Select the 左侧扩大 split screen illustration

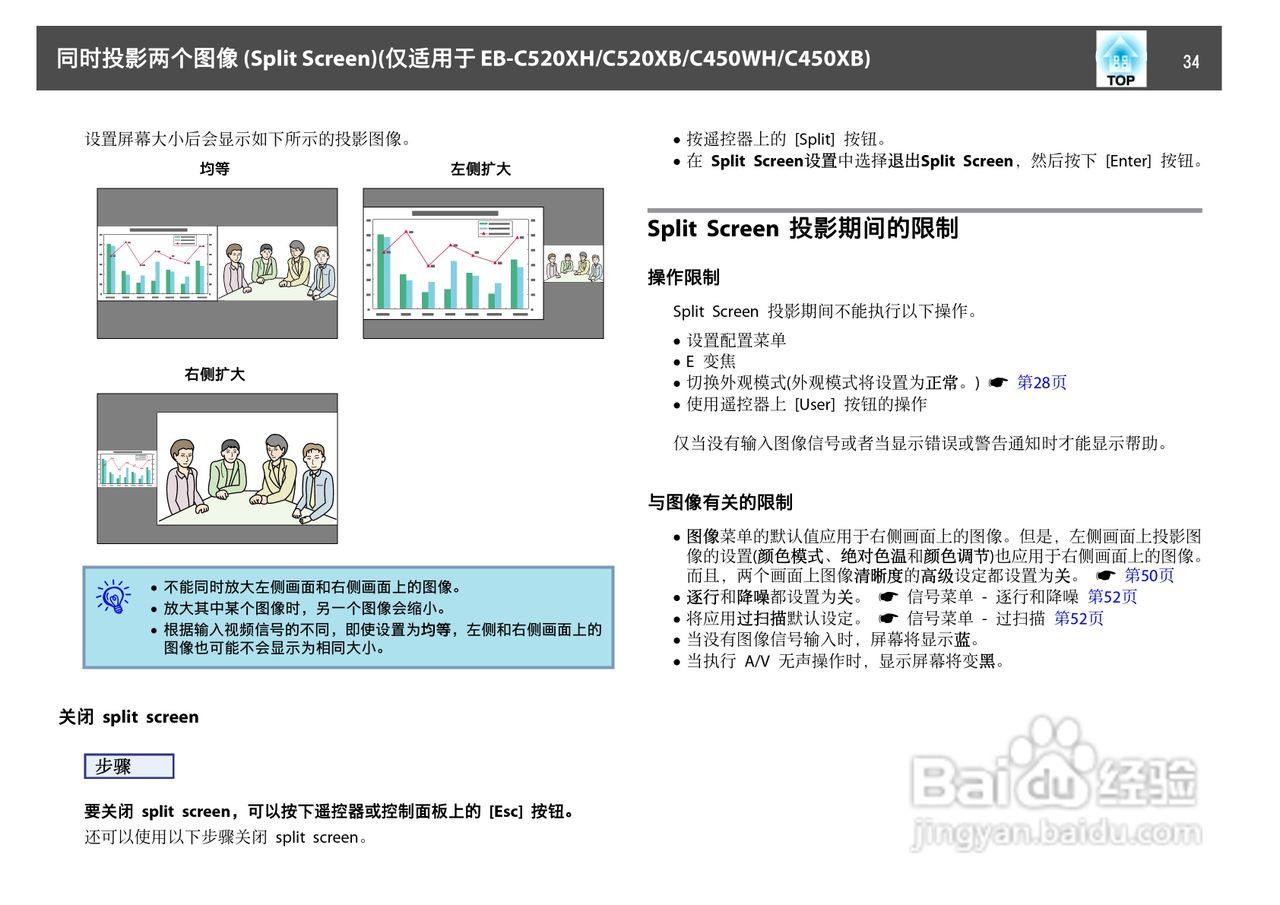point(483,263)
